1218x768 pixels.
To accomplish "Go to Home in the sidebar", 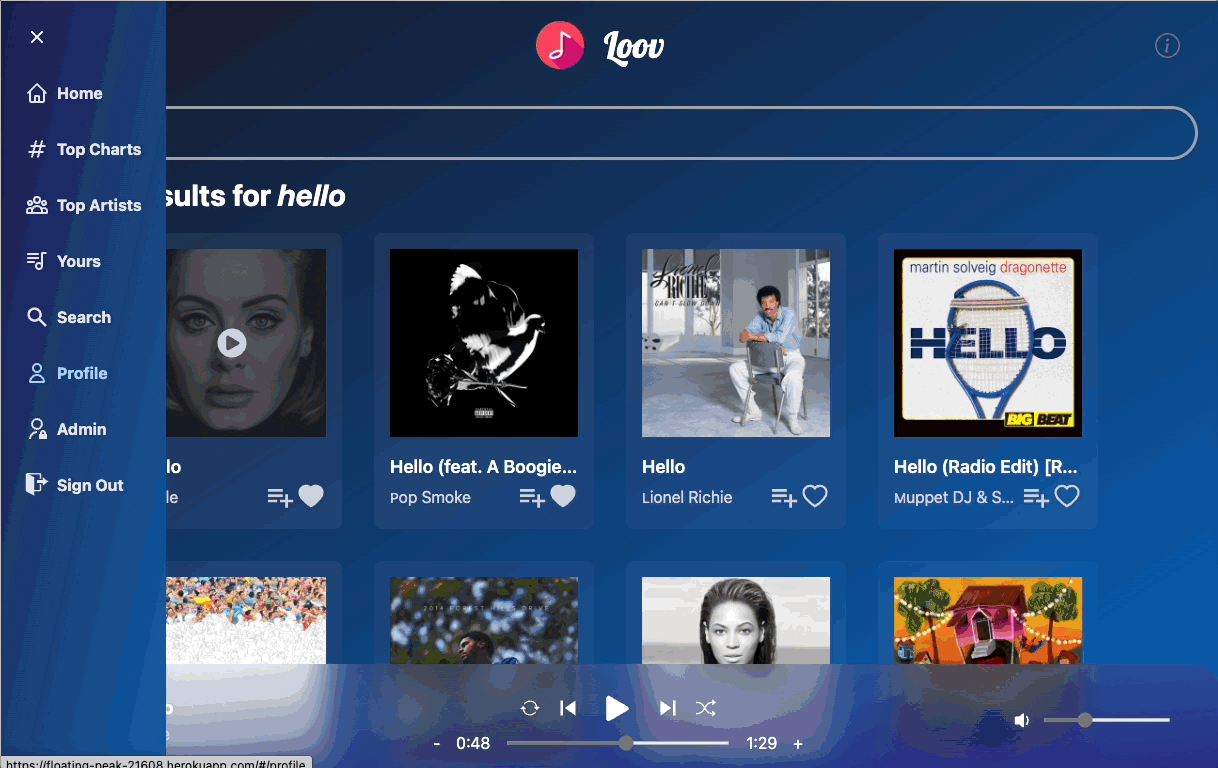I will point(65,93).
